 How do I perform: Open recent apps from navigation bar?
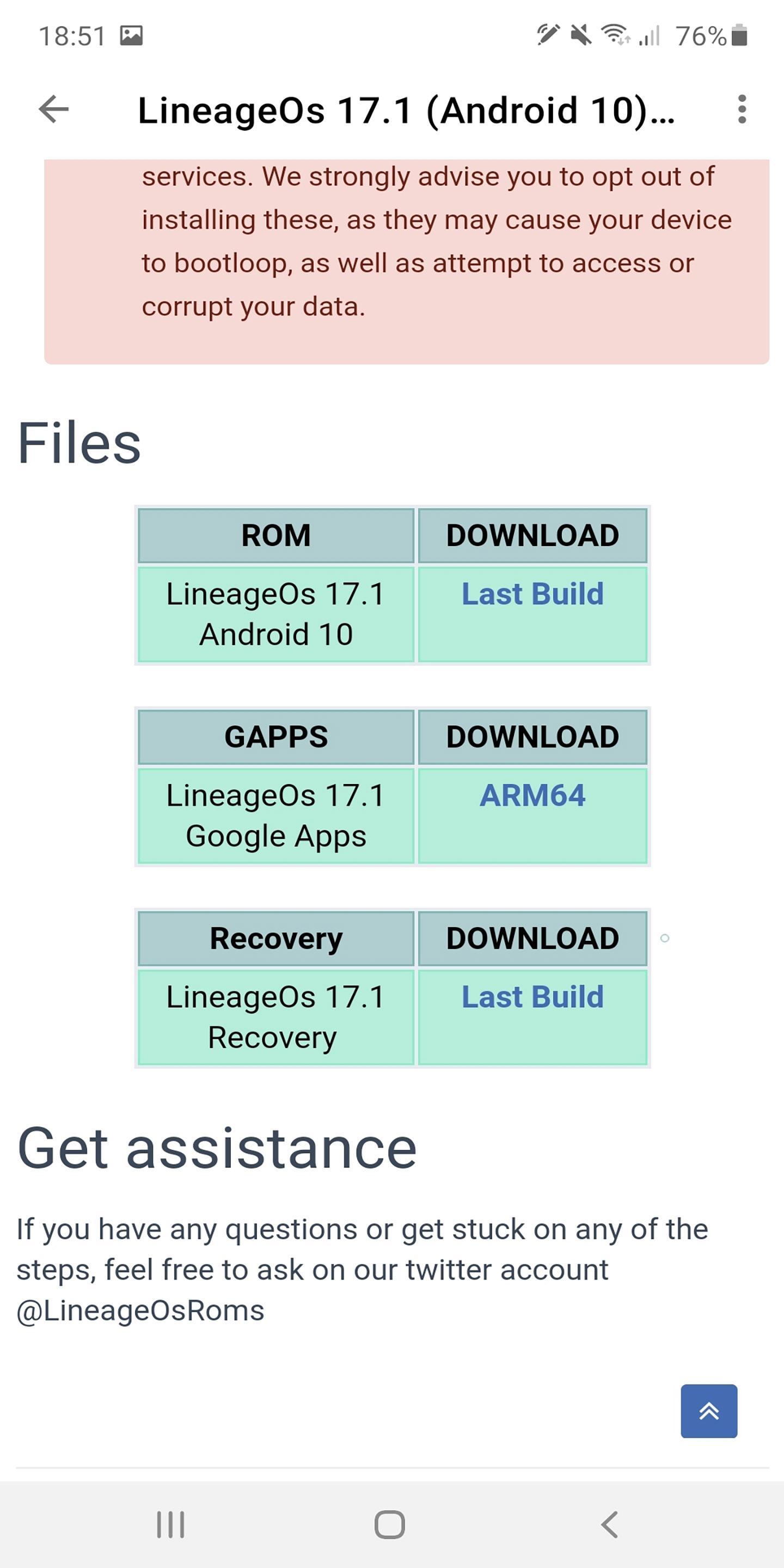(x=170, y=1524)
